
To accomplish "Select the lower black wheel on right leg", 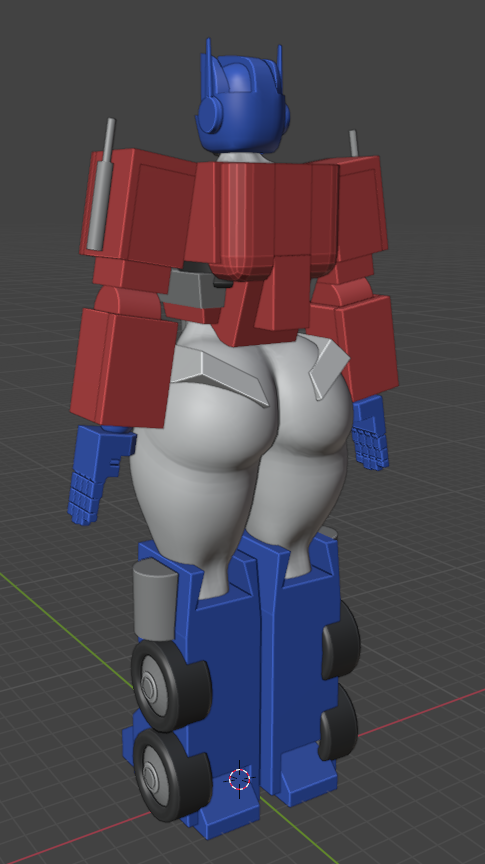I will pos(338,722).
